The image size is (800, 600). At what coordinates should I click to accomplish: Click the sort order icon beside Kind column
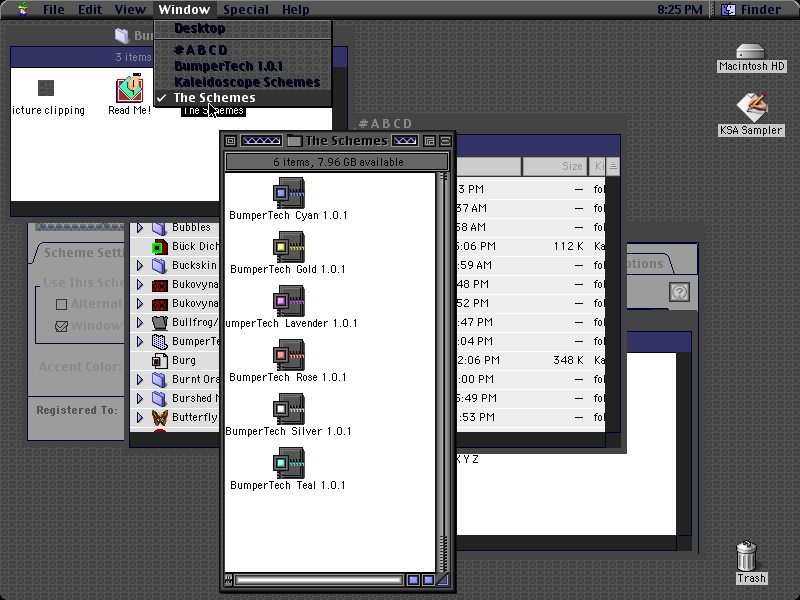point(613,166)
